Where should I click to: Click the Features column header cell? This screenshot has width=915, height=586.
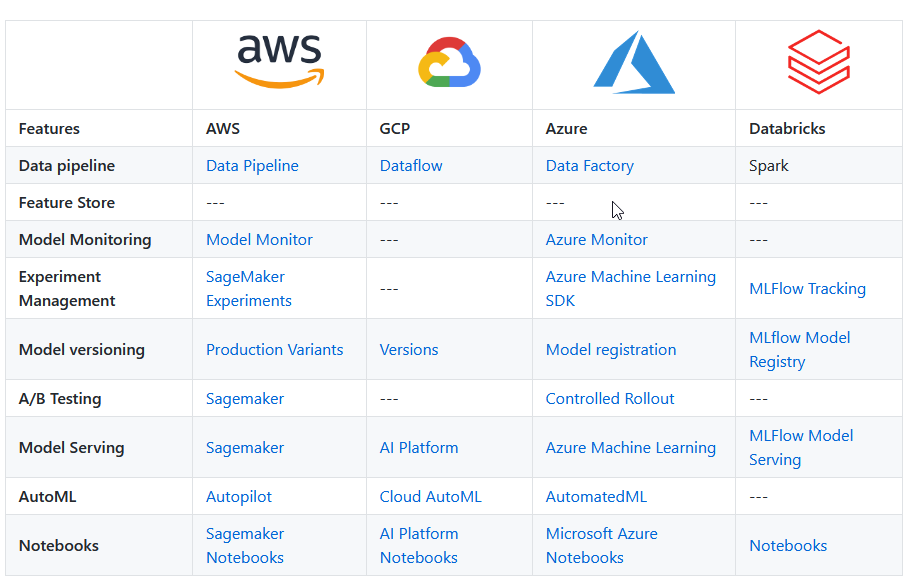(x=49, y=129)
